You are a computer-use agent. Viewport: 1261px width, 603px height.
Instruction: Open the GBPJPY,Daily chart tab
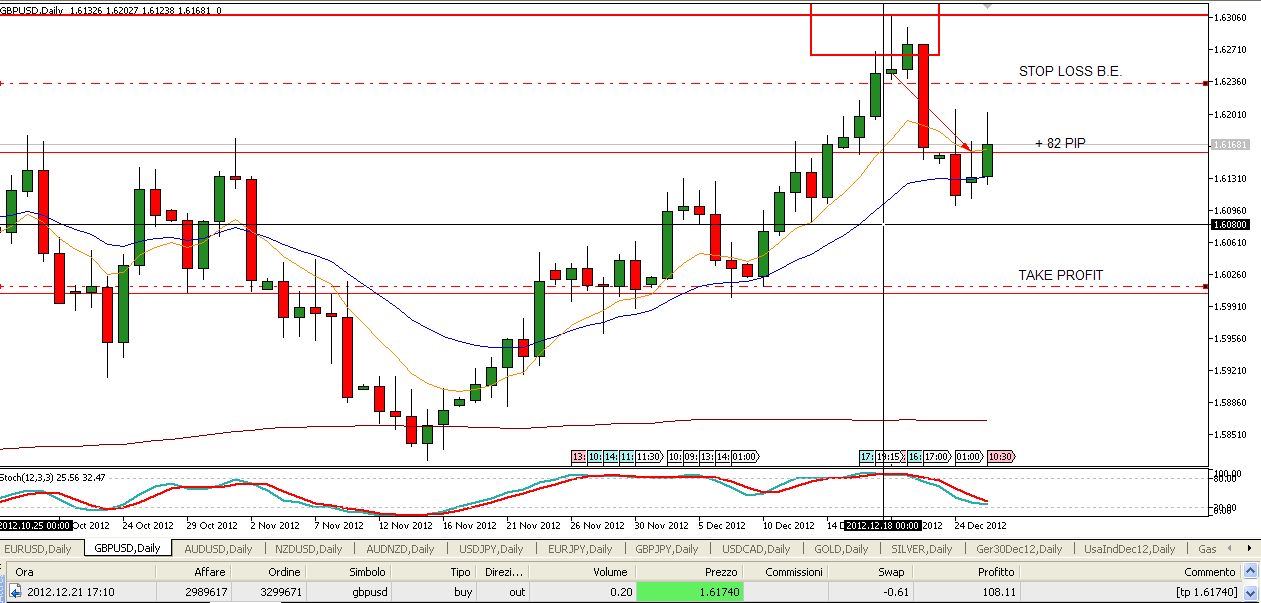665,549
